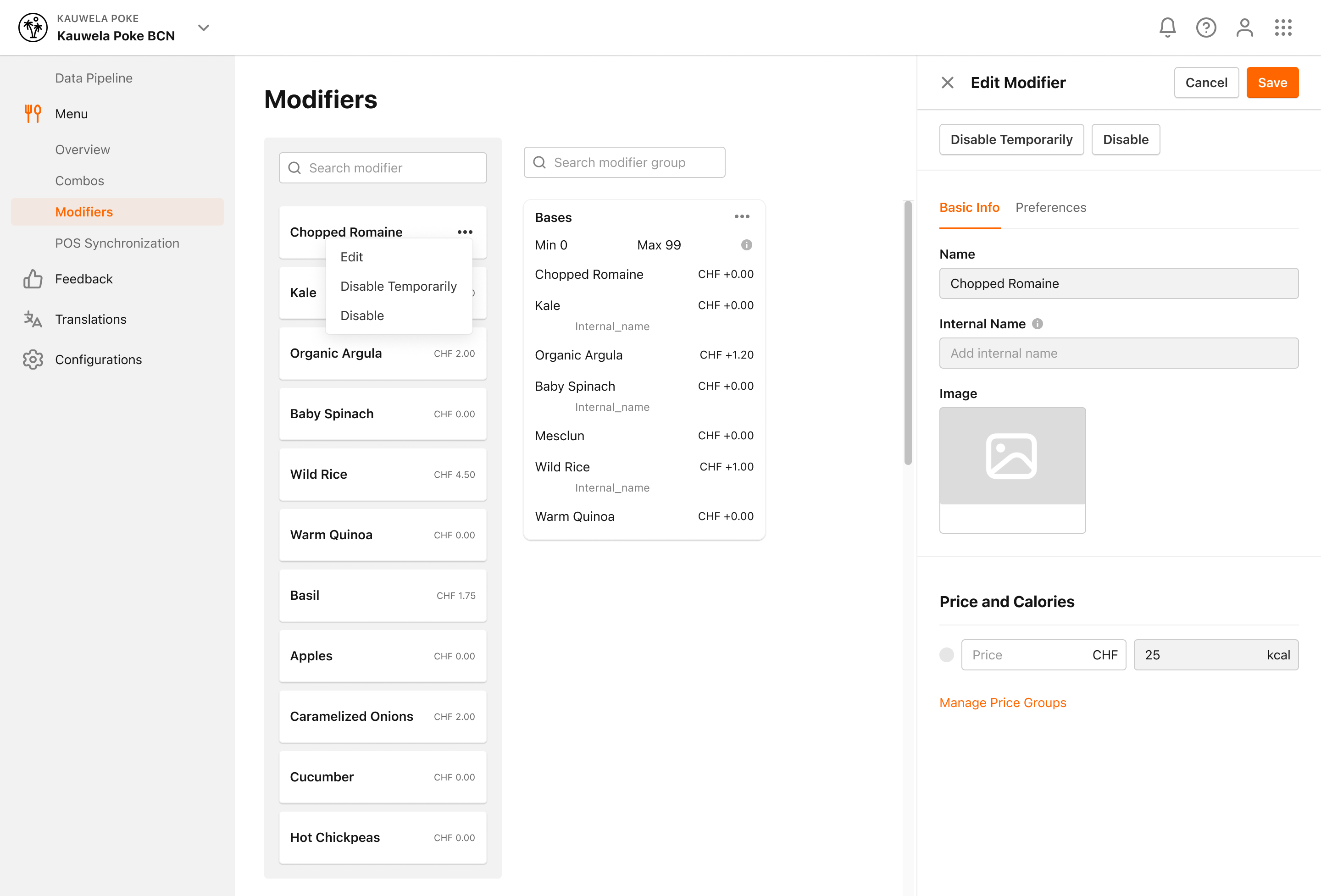Image resolution: width=1321 pixels, height=896 pixels.
Task: Click the Menu icon in sidebar
Action: [32, 113]
